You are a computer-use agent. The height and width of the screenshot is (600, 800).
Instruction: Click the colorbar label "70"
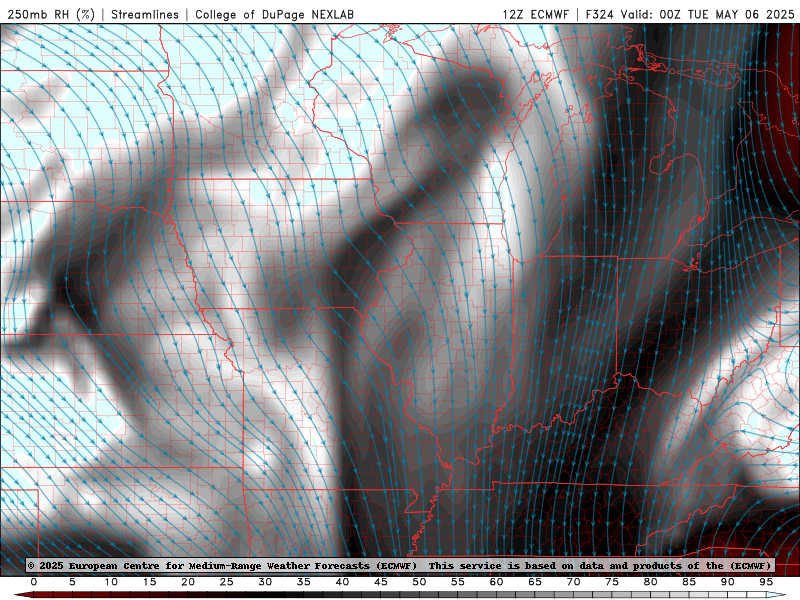(x=573, y=582)
